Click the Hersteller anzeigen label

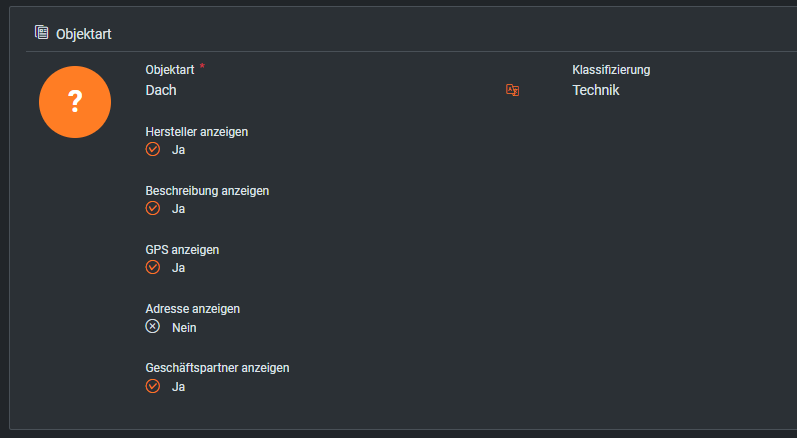[x=196, y=131]
